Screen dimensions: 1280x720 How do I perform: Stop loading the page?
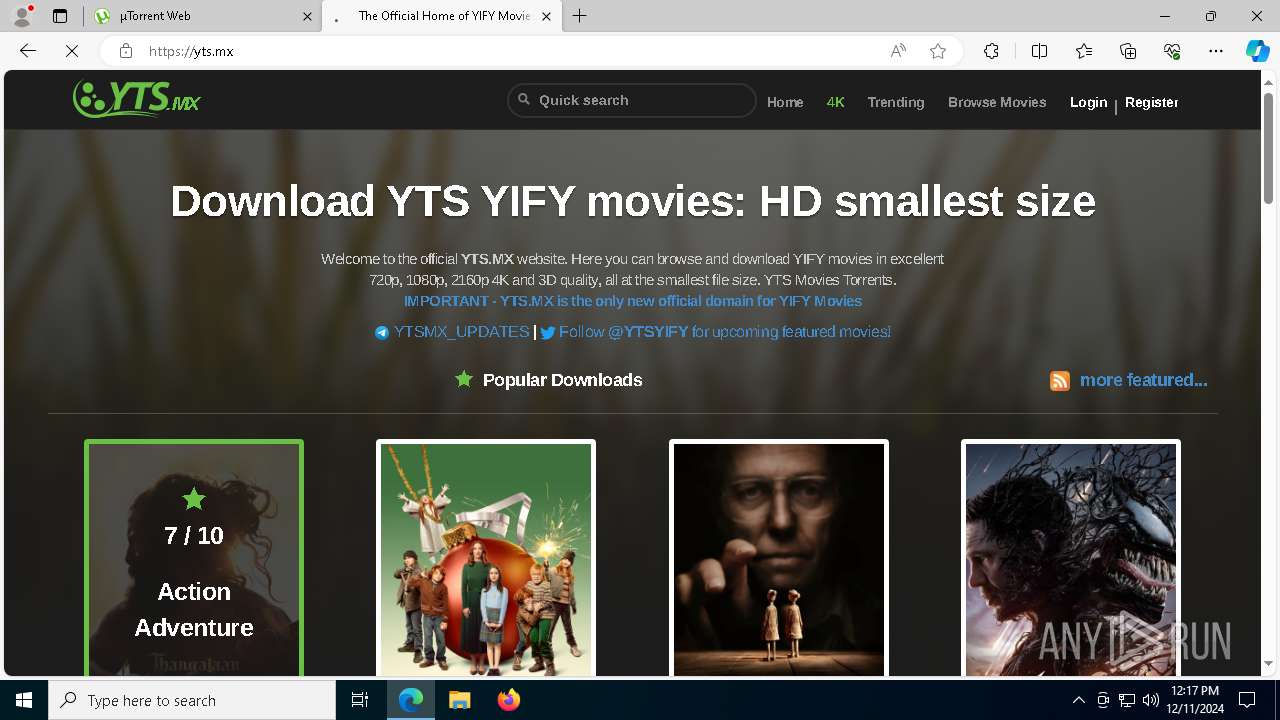[x=72, y=51]
